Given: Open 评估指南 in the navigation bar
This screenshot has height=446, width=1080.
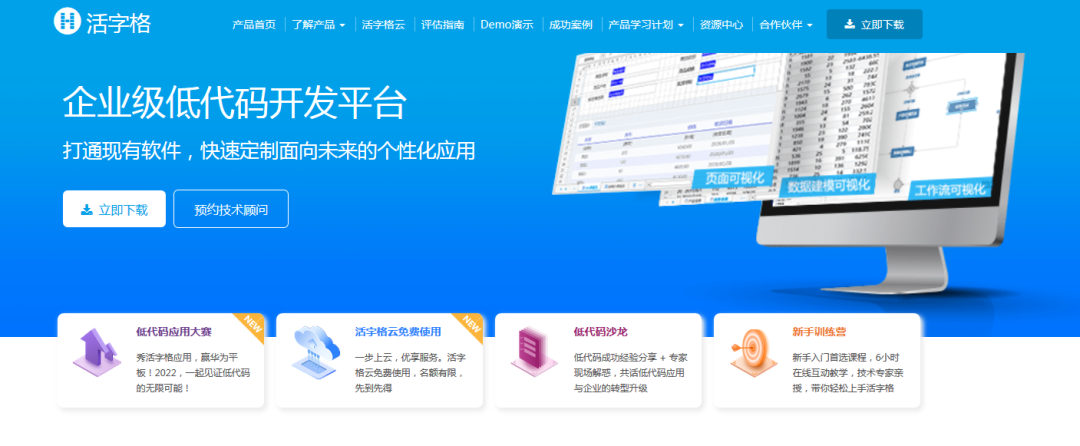Looking at the screenshot, I should coord(443,25).
